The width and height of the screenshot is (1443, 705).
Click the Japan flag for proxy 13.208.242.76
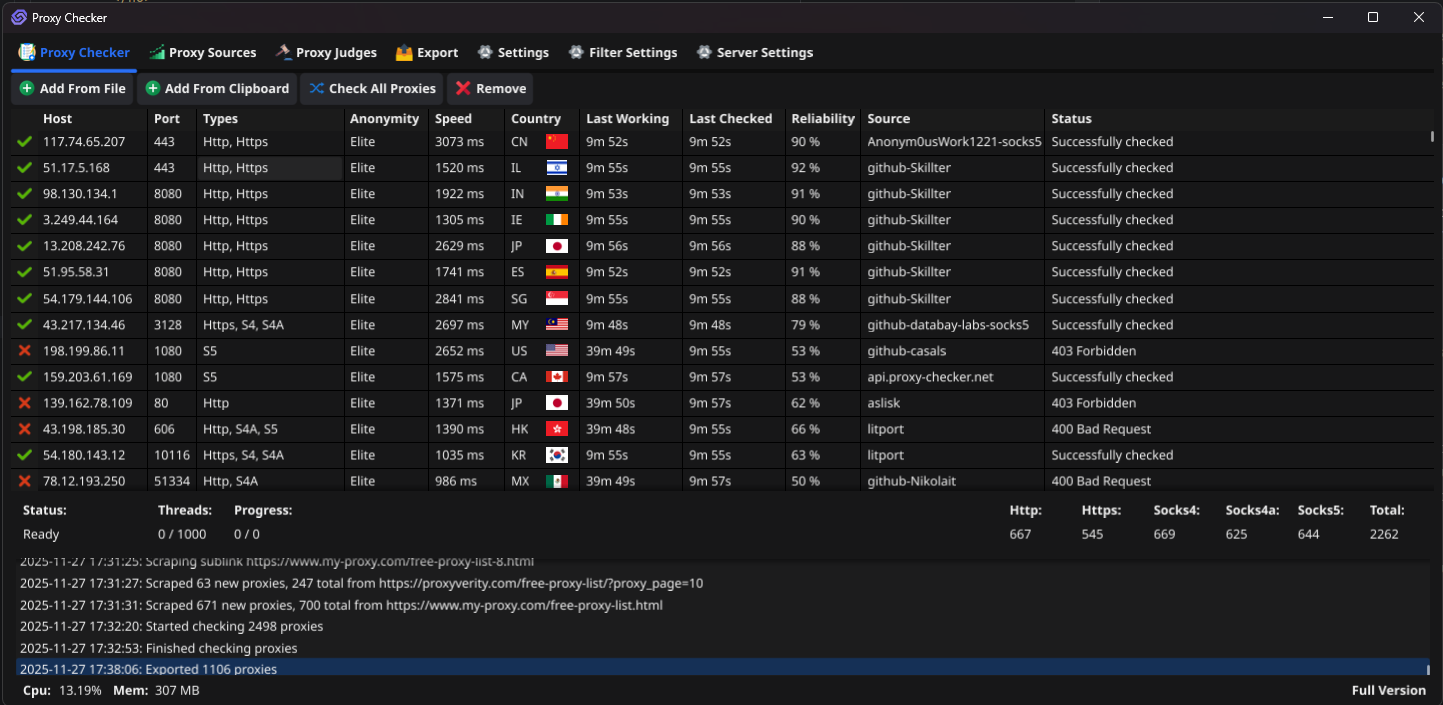click(556, 245)
